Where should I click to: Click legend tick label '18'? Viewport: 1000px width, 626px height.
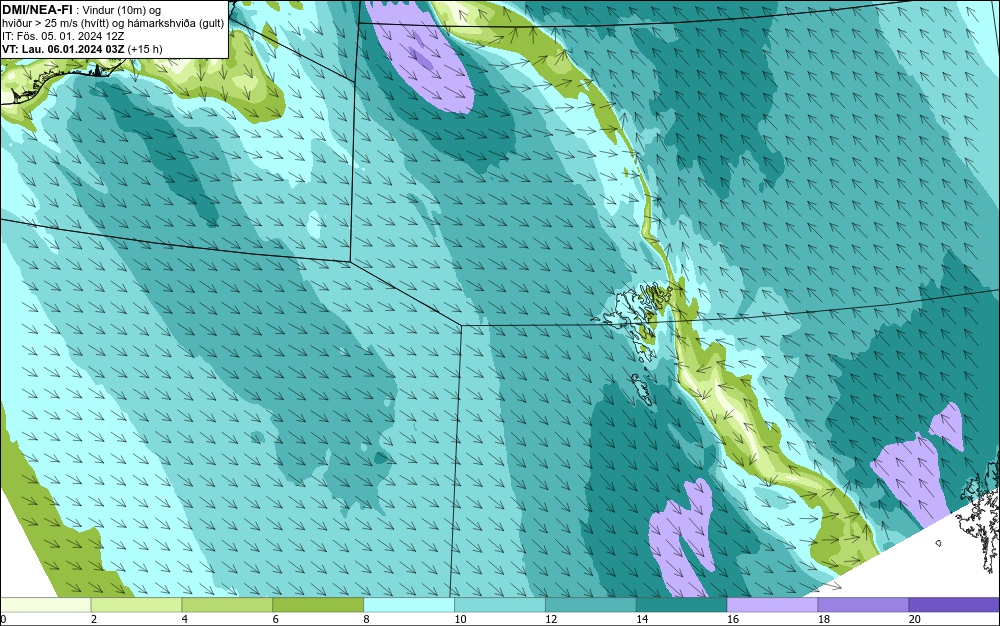coord(823,619)
